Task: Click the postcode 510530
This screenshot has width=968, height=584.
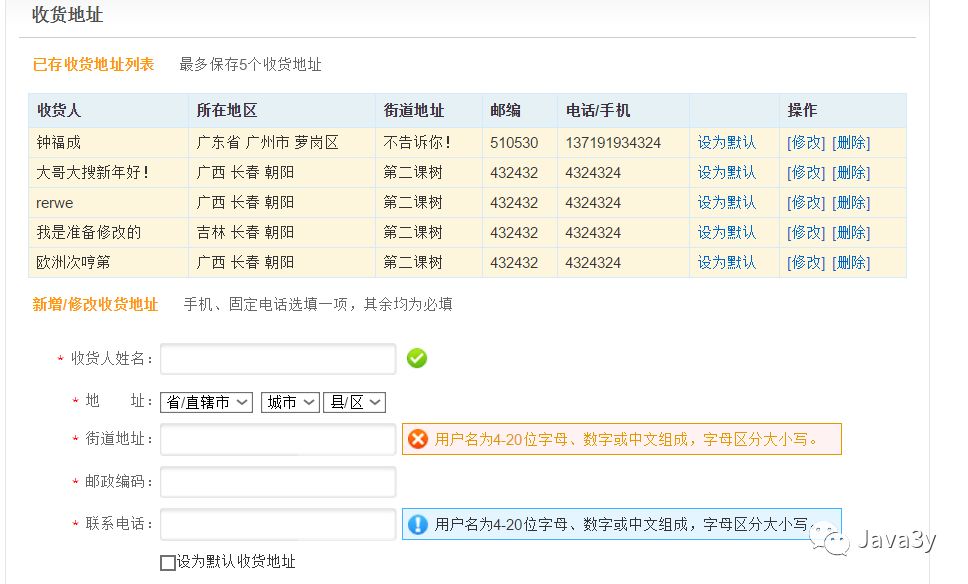Action: pos(514,143)
